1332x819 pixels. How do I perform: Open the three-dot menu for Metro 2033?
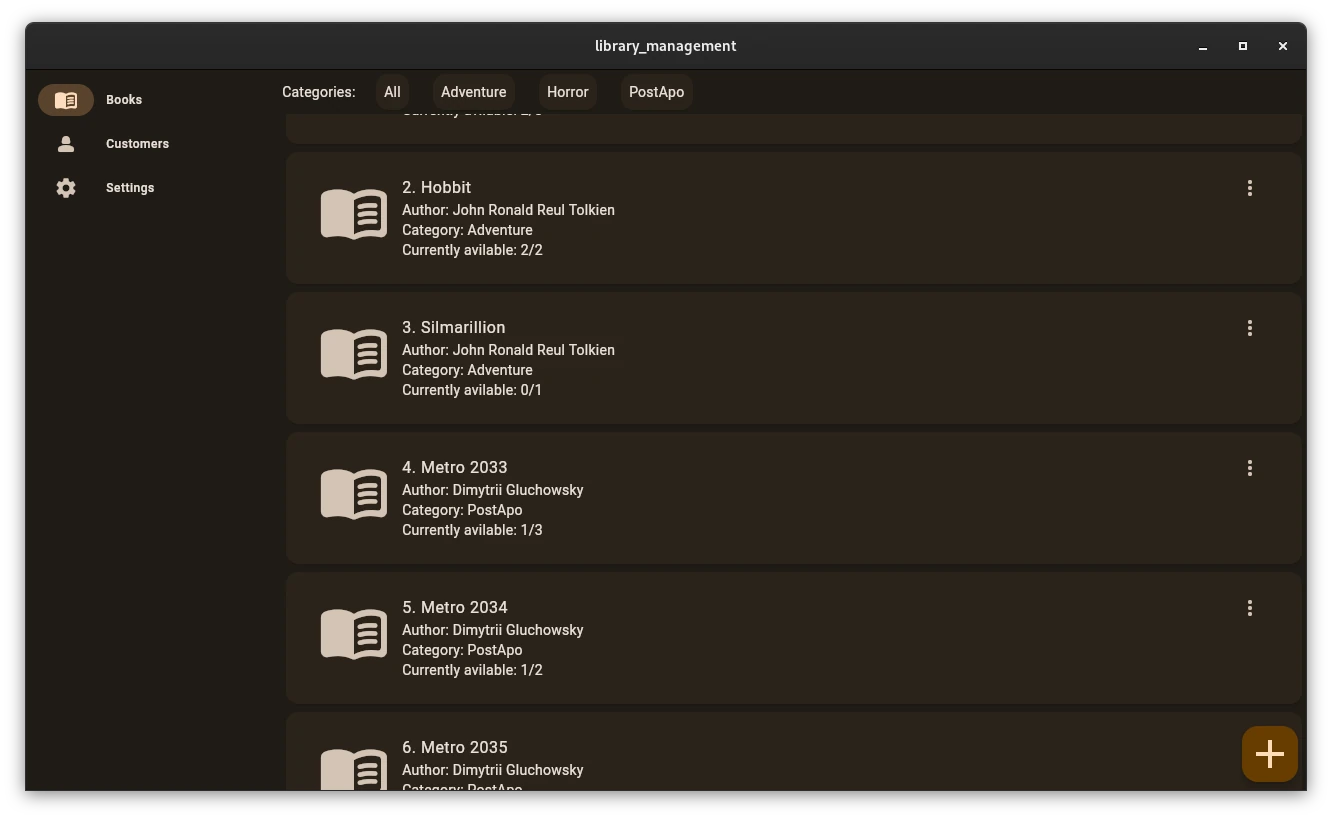[x=1250, y=468]
